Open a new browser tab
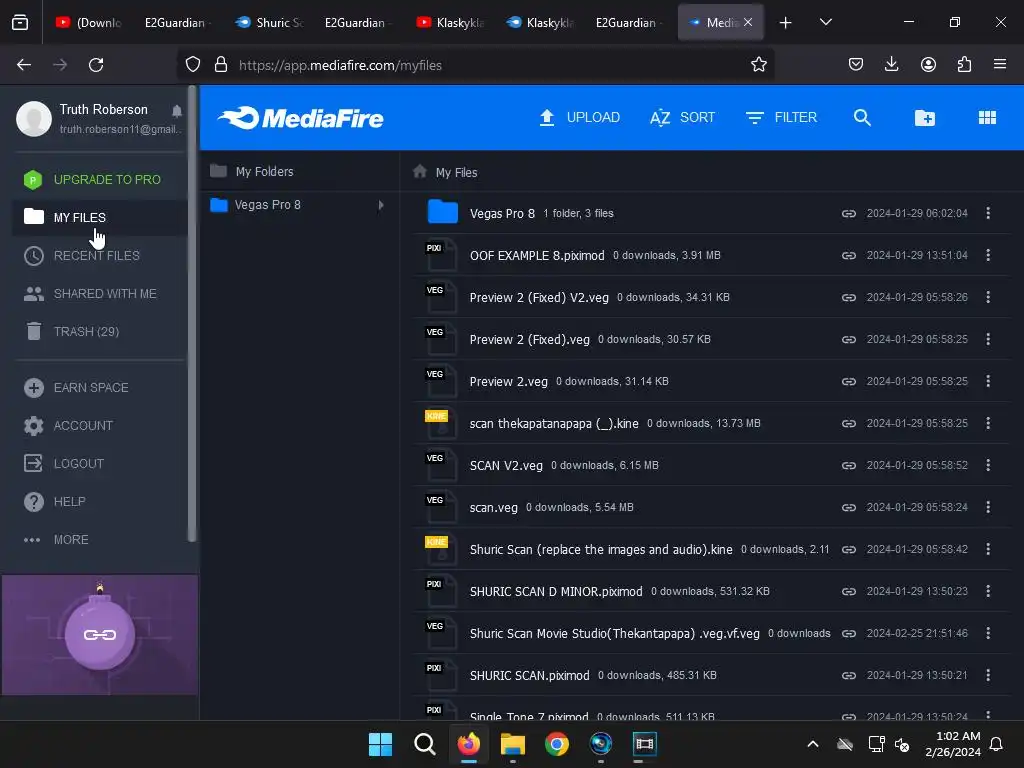This screenshot has width=1024, height=768. coord(785,22)
